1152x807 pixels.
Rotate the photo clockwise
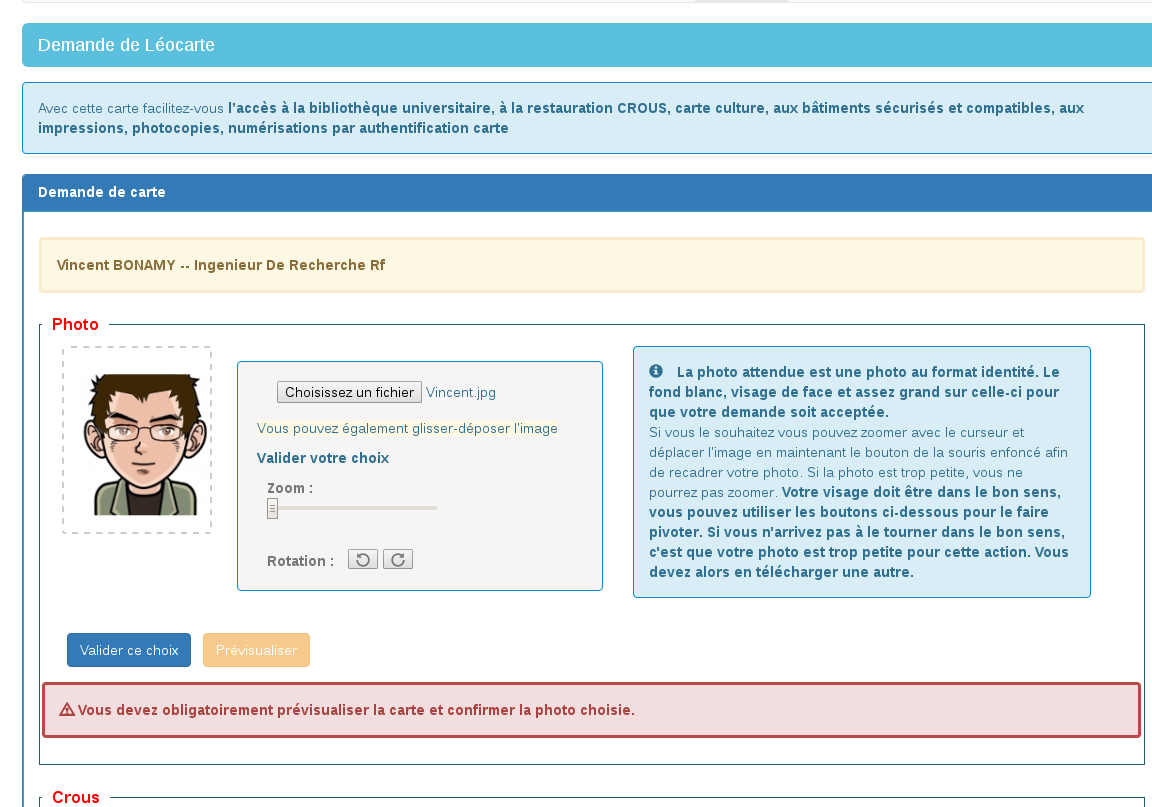pos(398,560)
